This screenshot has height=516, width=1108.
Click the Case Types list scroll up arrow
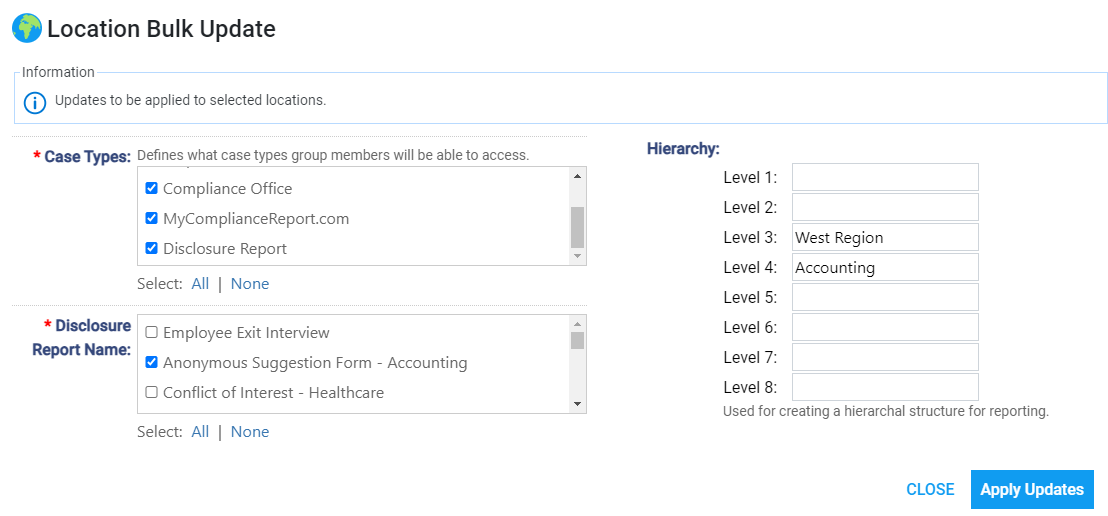coord(577,176)
